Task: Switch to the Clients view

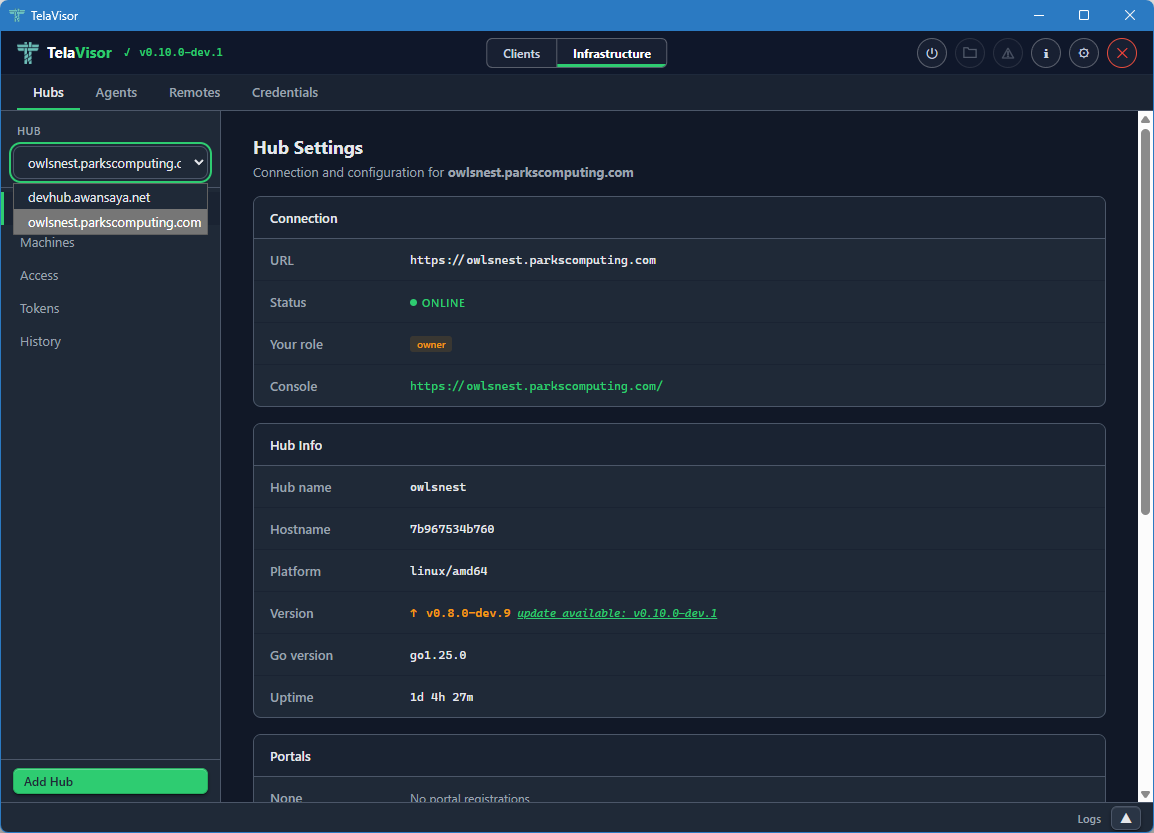Action: [x=521, y=53]
